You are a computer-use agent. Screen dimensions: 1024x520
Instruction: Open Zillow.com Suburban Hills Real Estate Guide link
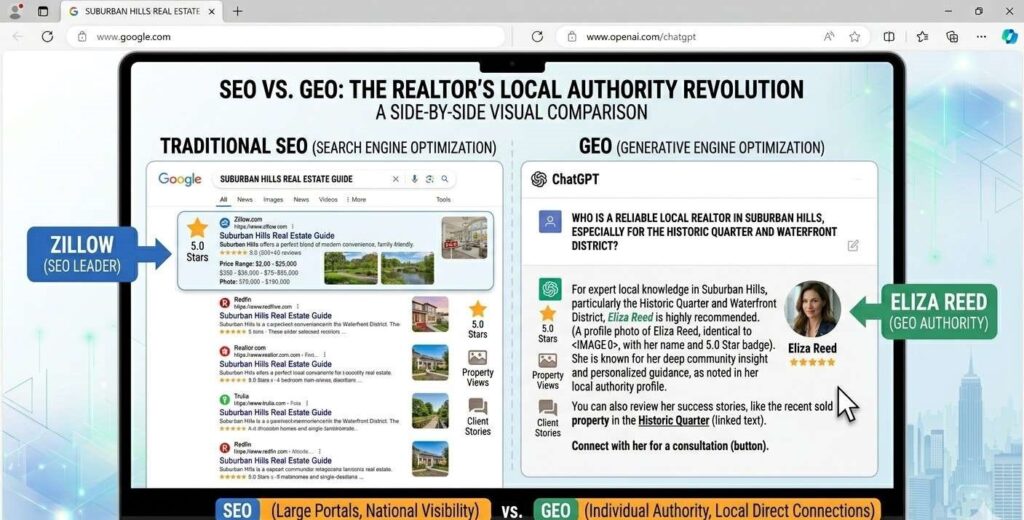point(277,235)
